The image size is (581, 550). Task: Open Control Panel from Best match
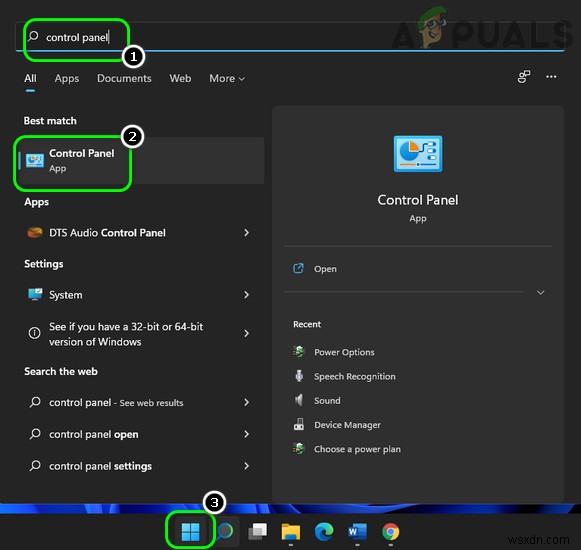[140, 160]
